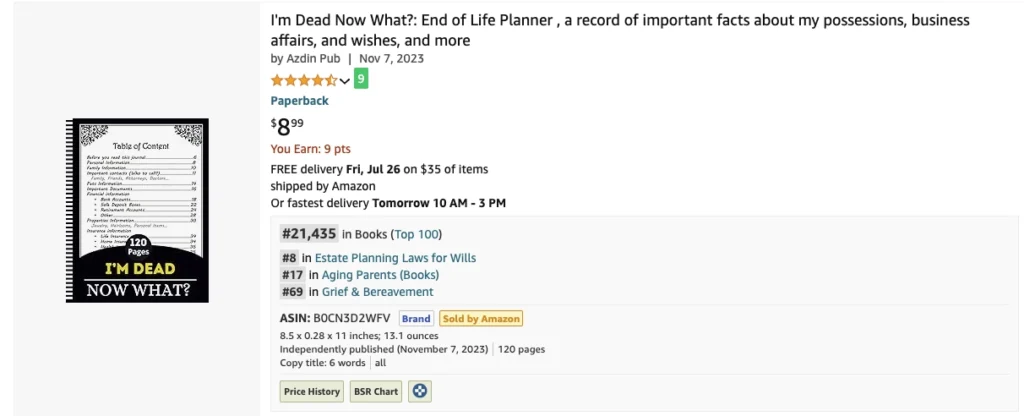Open Aging Parents (Books) category
The height and width of the screenshot is (416, 1024).
(380, 275)
